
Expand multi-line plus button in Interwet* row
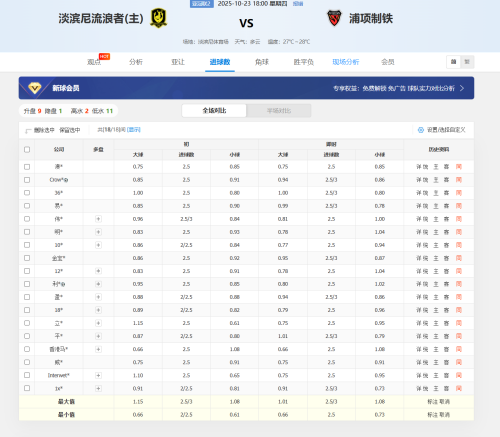pos(98,375)
